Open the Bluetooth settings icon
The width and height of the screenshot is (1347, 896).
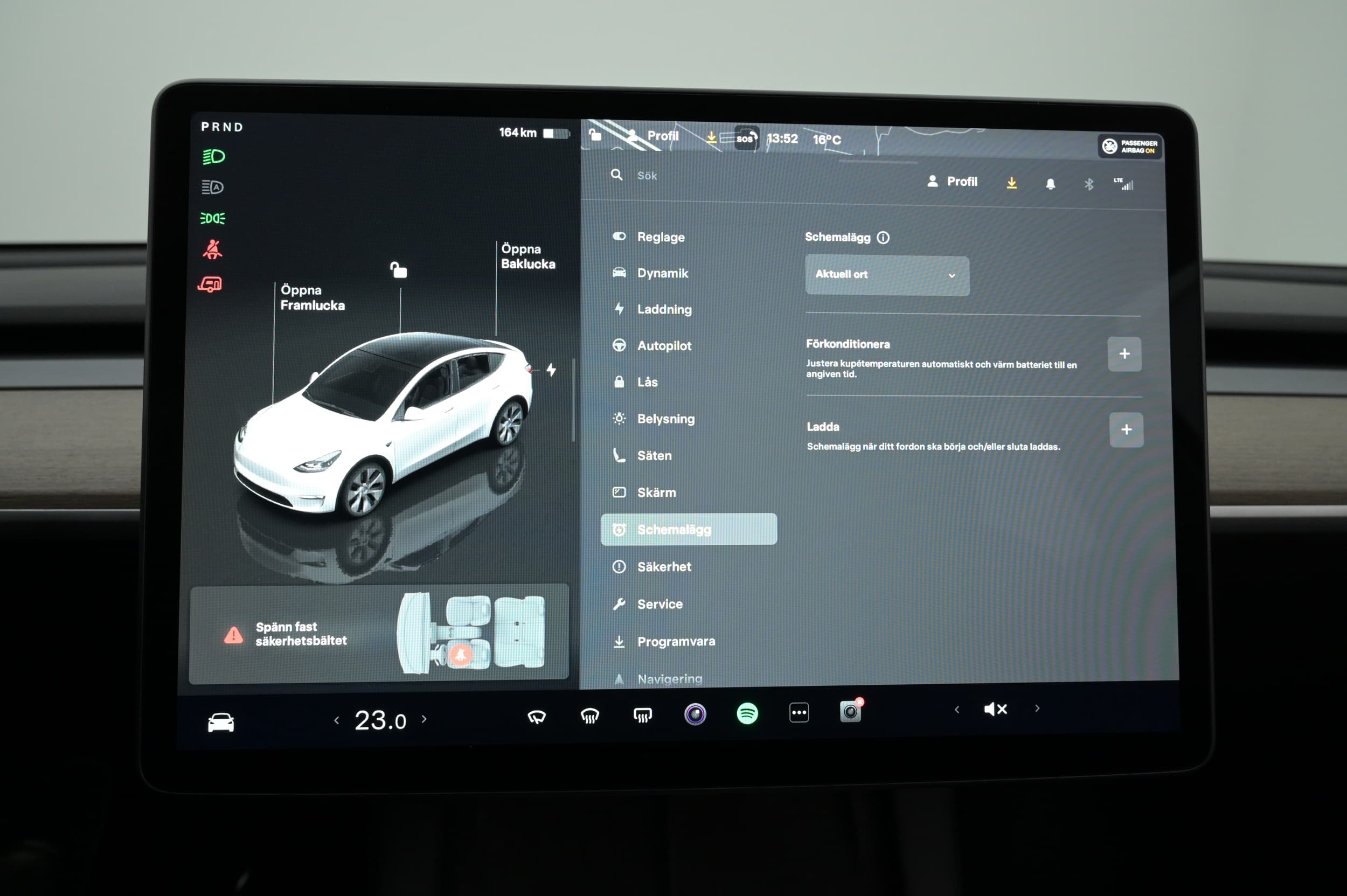(1089, 184)
